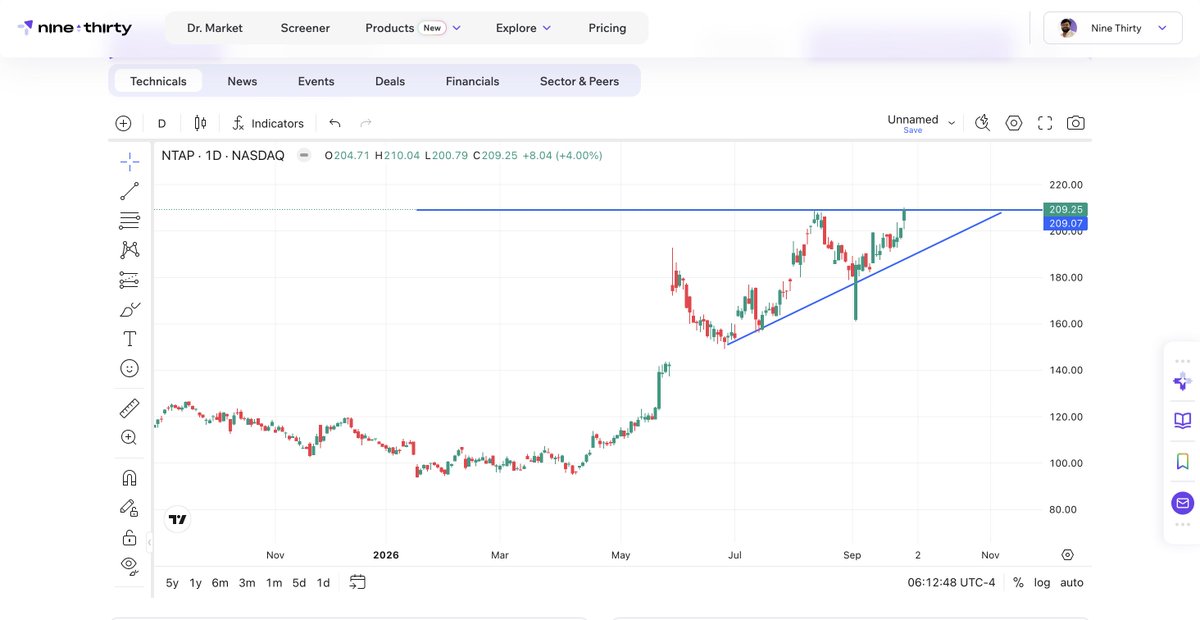Toggle stay in drawing mode
1200x620 pixels.
(129, 508)
